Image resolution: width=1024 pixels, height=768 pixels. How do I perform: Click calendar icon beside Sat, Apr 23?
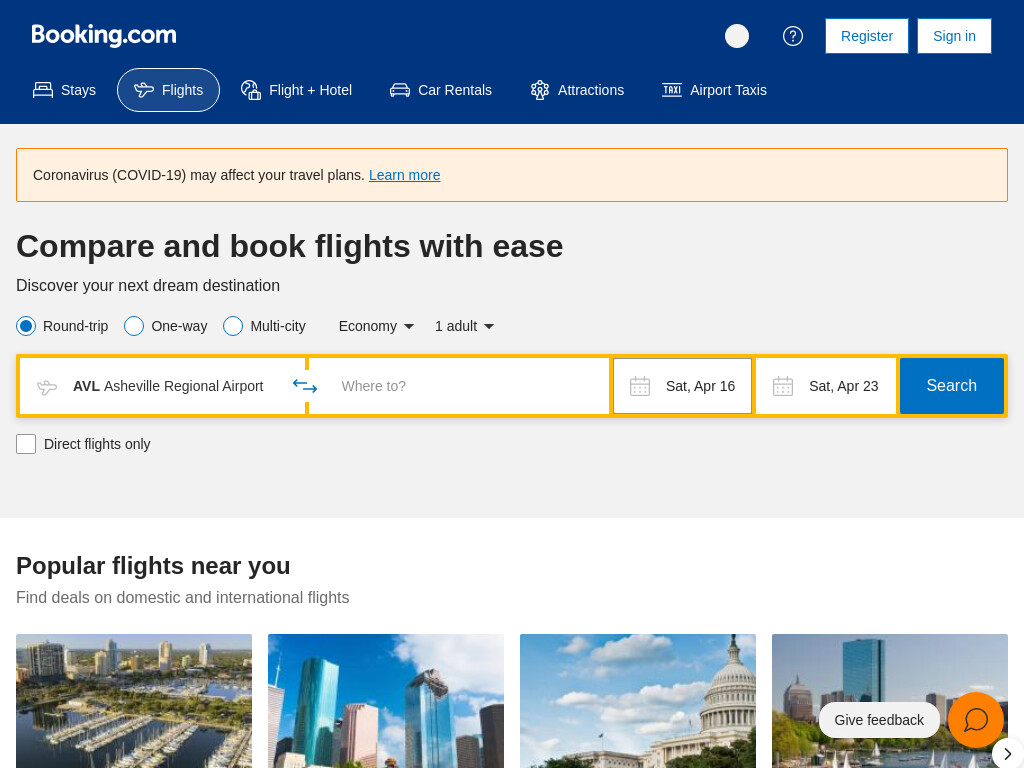tap(783, 386)
